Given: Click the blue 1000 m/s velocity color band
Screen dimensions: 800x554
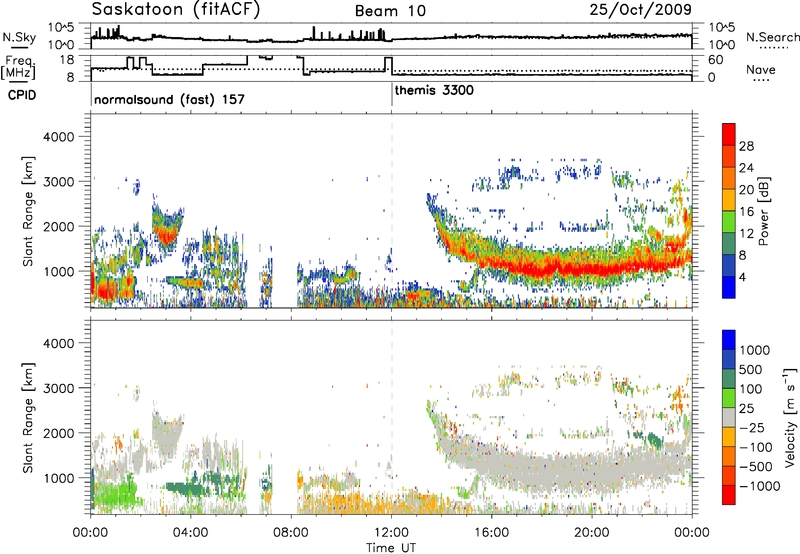Looking at the screenshot, I should tap(729, 340).
